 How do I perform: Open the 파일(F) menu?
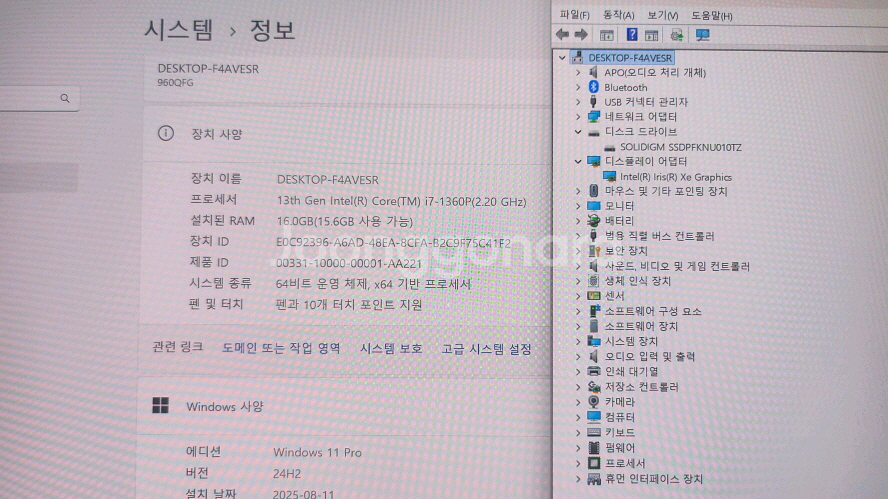click(574, 15)
